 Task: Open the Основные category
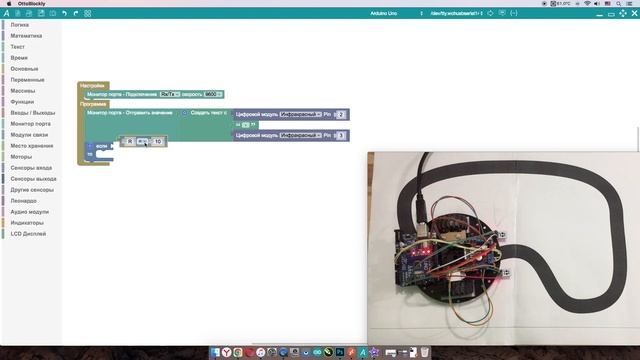point(24,69)
